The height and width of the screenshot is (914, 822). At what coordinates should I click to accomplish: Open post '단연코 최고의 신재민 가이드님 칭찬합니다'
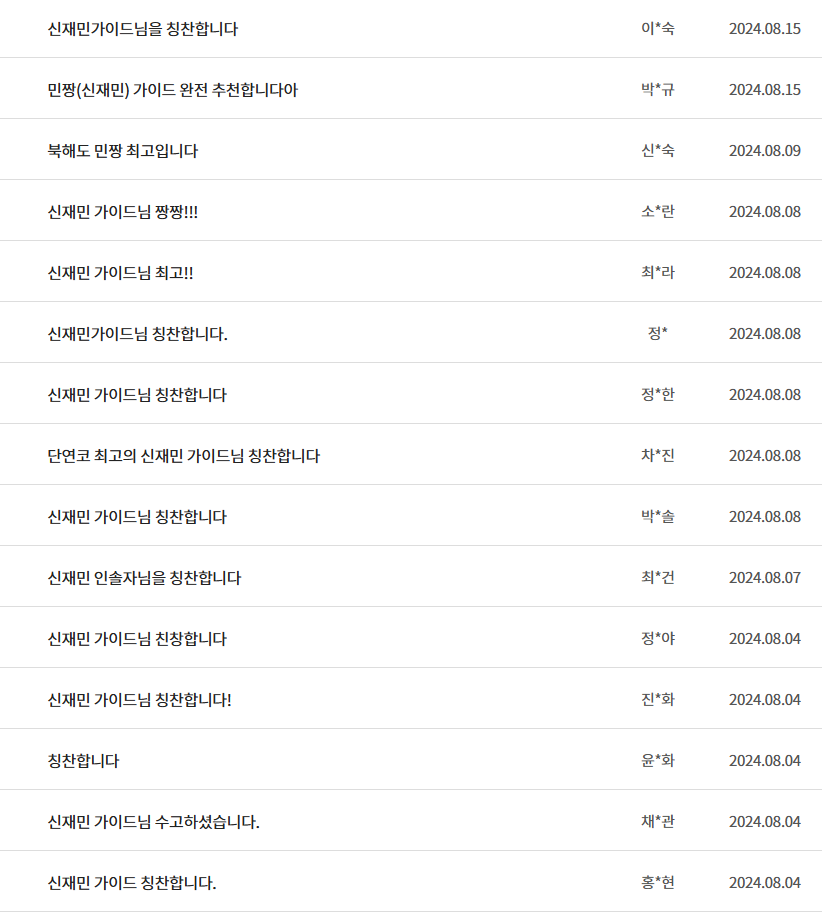(184, 456)
